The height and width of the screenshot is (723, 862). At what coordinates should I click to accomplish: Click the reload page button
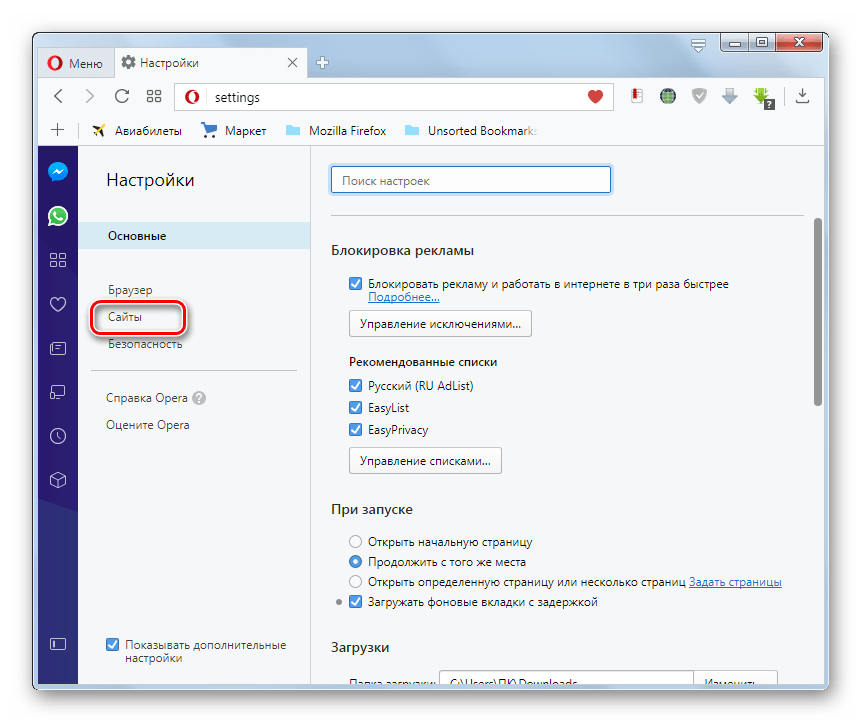[122, 97]
